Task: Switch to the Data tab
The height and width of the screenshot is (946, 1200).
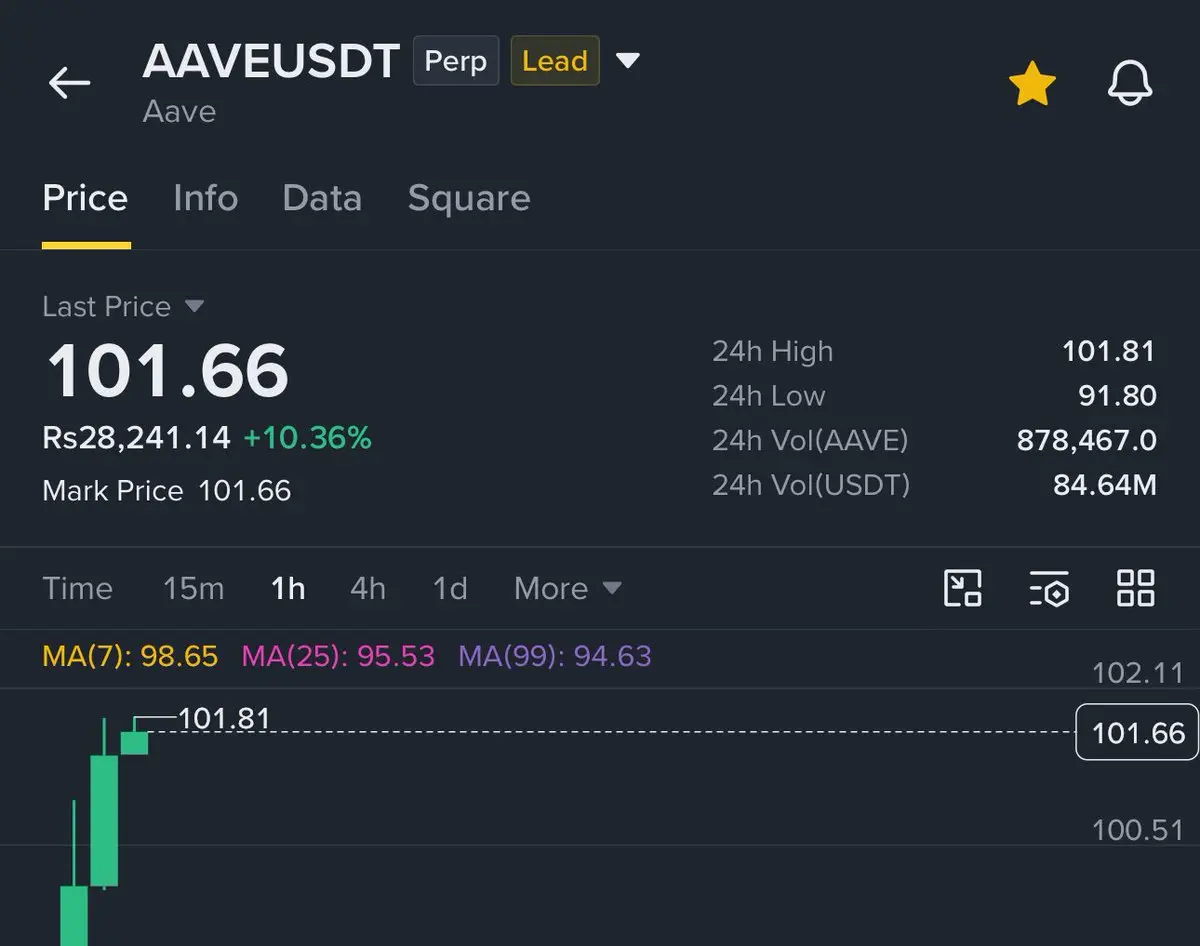Action: point(322,198)
